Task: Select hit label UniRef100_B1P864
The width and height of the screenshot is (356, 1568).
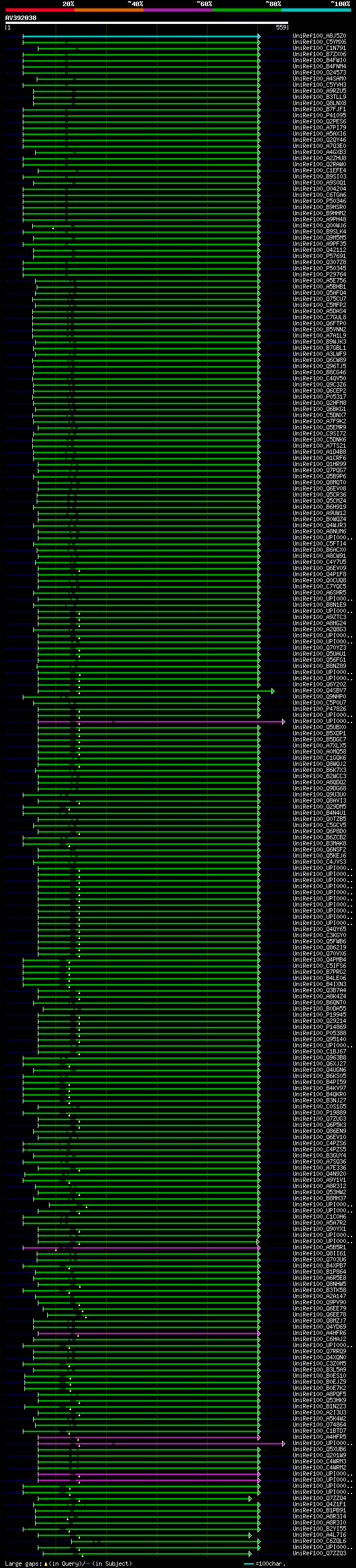Action: pos(319,1272)
